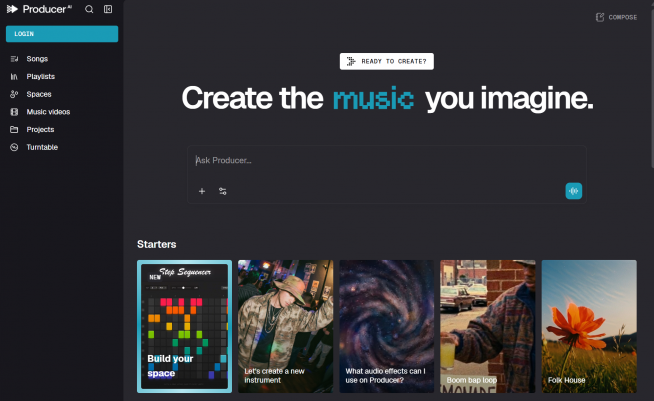Viewport: 654px width, 401px height.
Task: Choose the Folk House starter card
Action: point(589,326)
